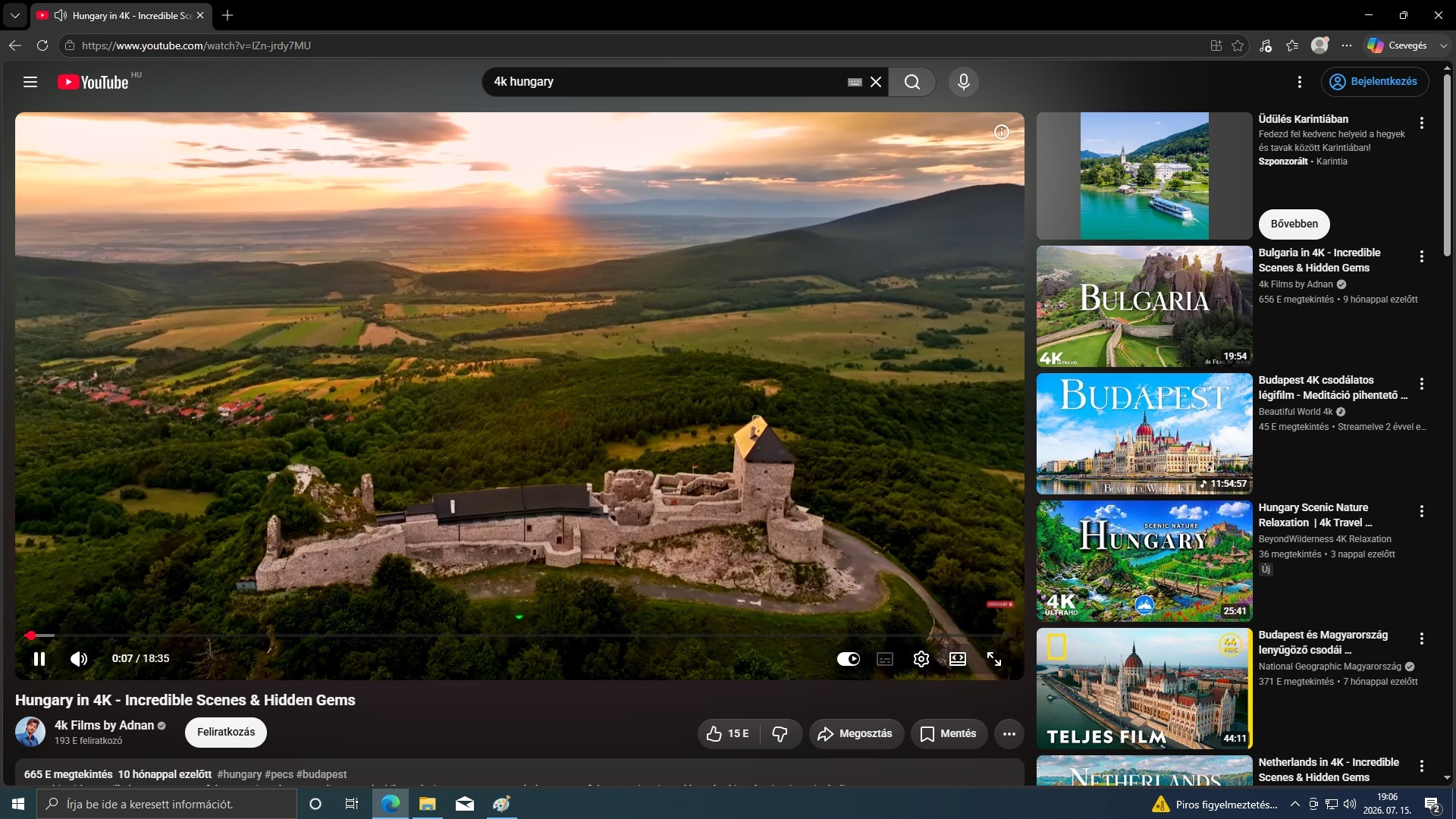Toggle the autoplay switch

point(849,659)
